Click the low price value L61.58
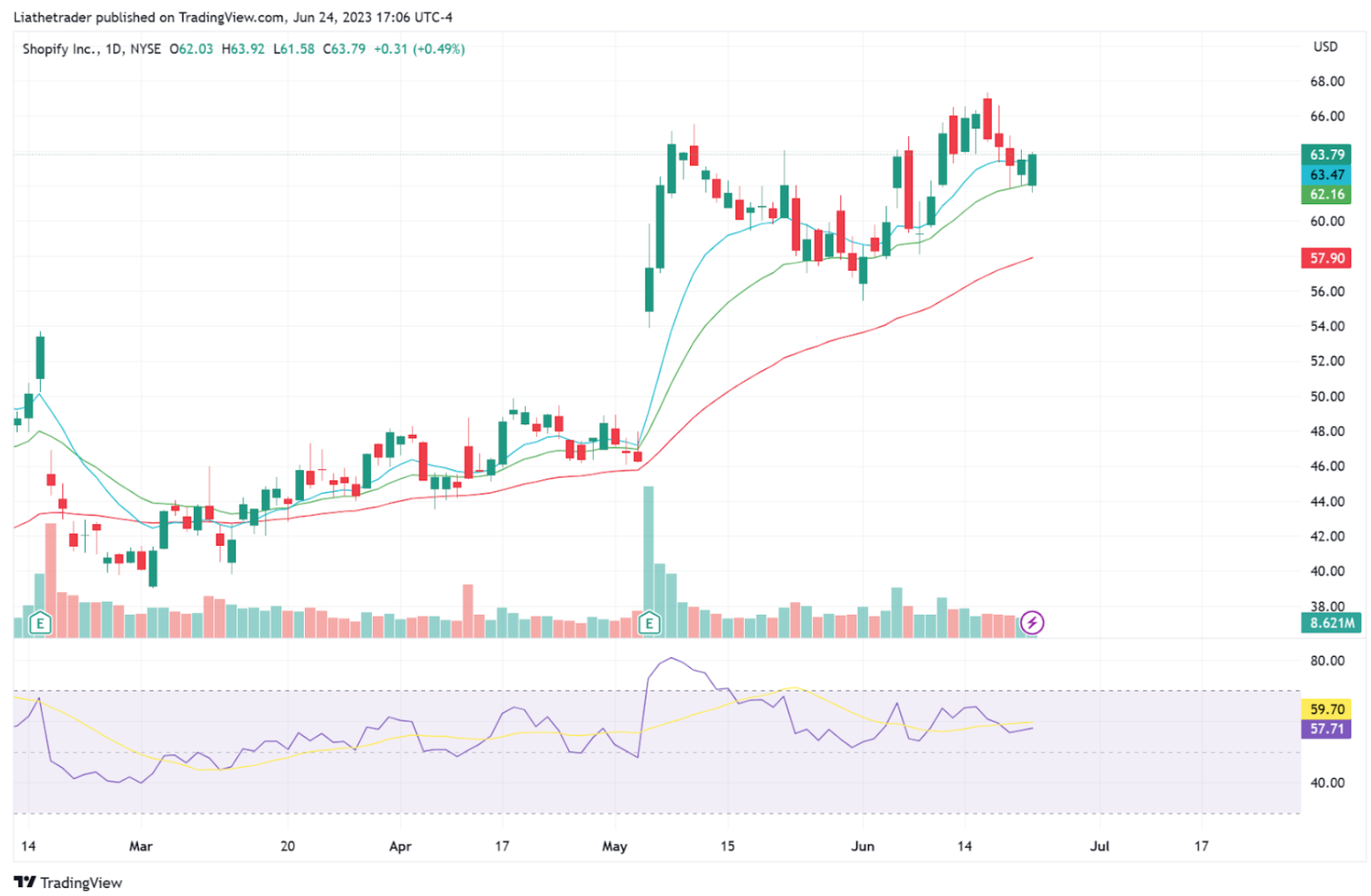The image size is (1371, 896). click(x=293, y=49)
